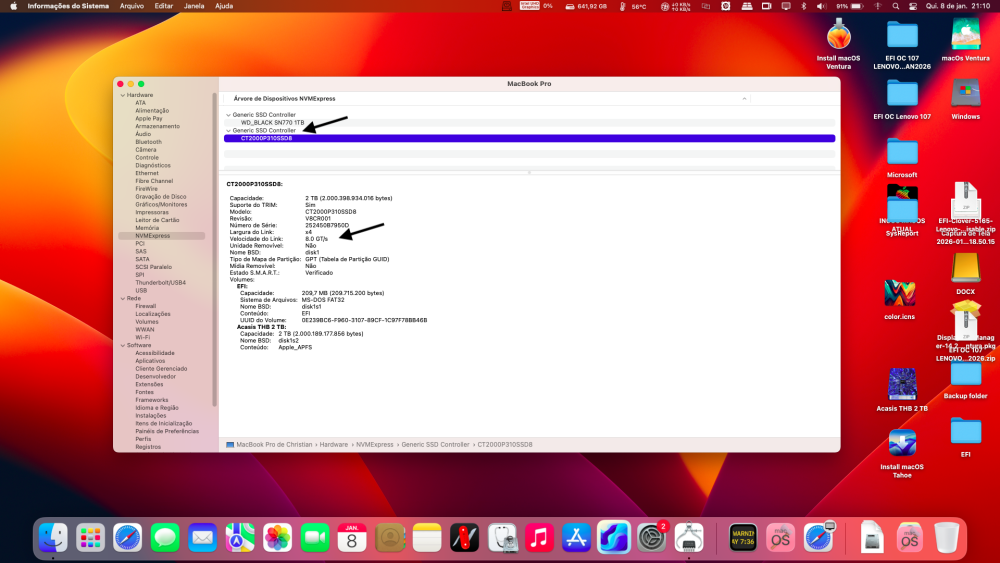Image resolution: width=1000 pixels, height=563 pixels.
Task: Click System Information icon in the Dock
Action: coord(689,538)
